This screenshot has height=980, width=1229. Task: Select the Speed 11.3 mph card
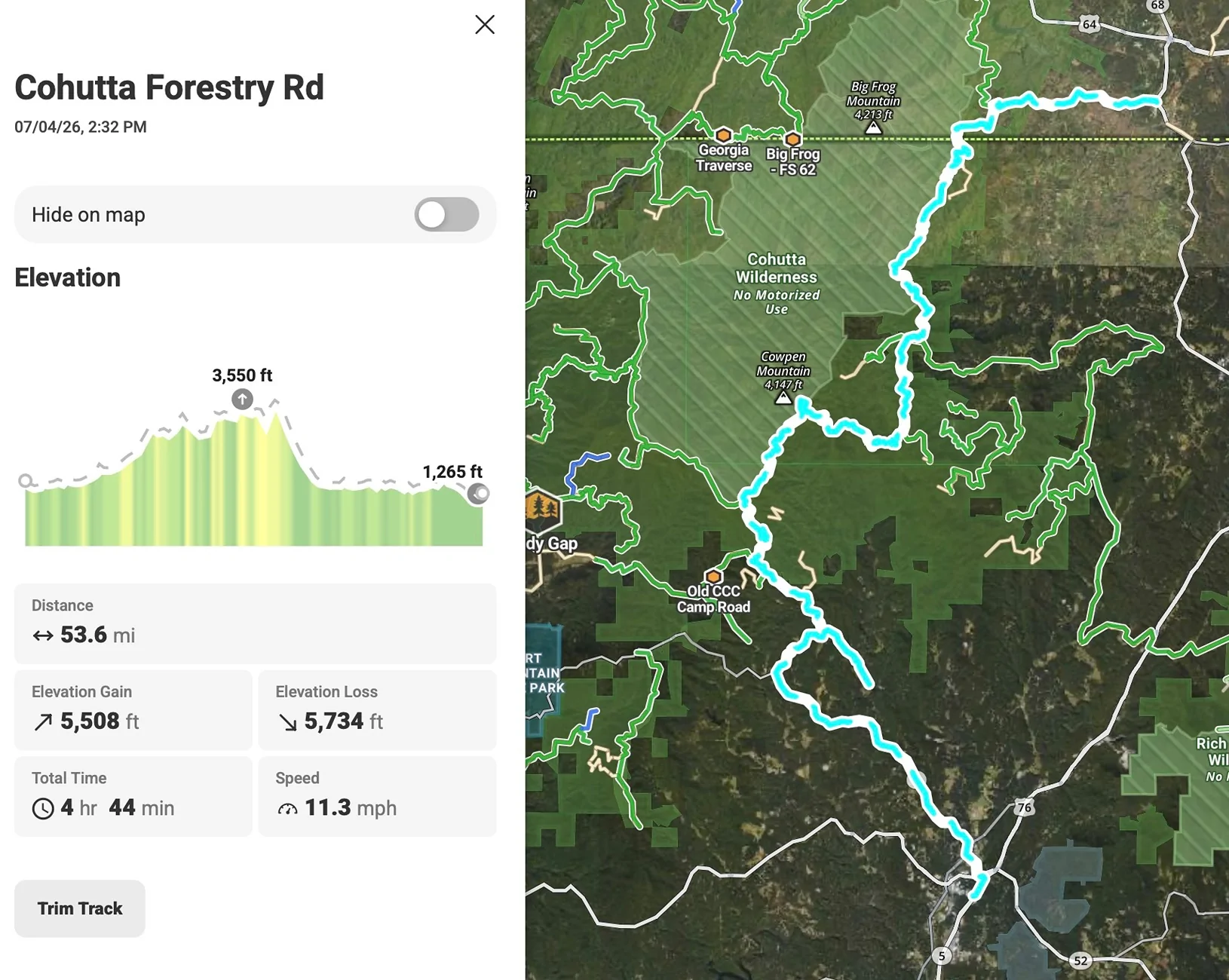click(x=377, y=796)
